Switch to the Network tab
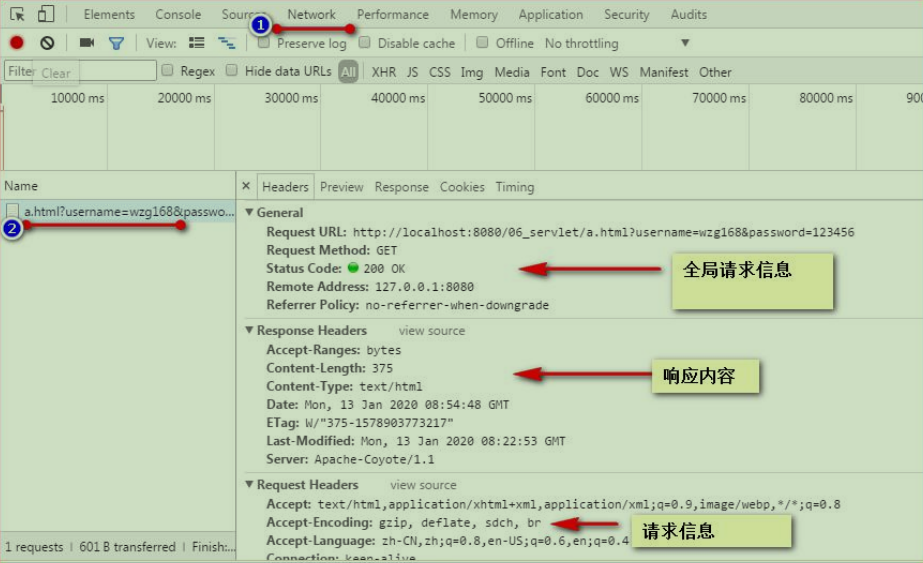This screenshot has height=563, width=923. 311,14
